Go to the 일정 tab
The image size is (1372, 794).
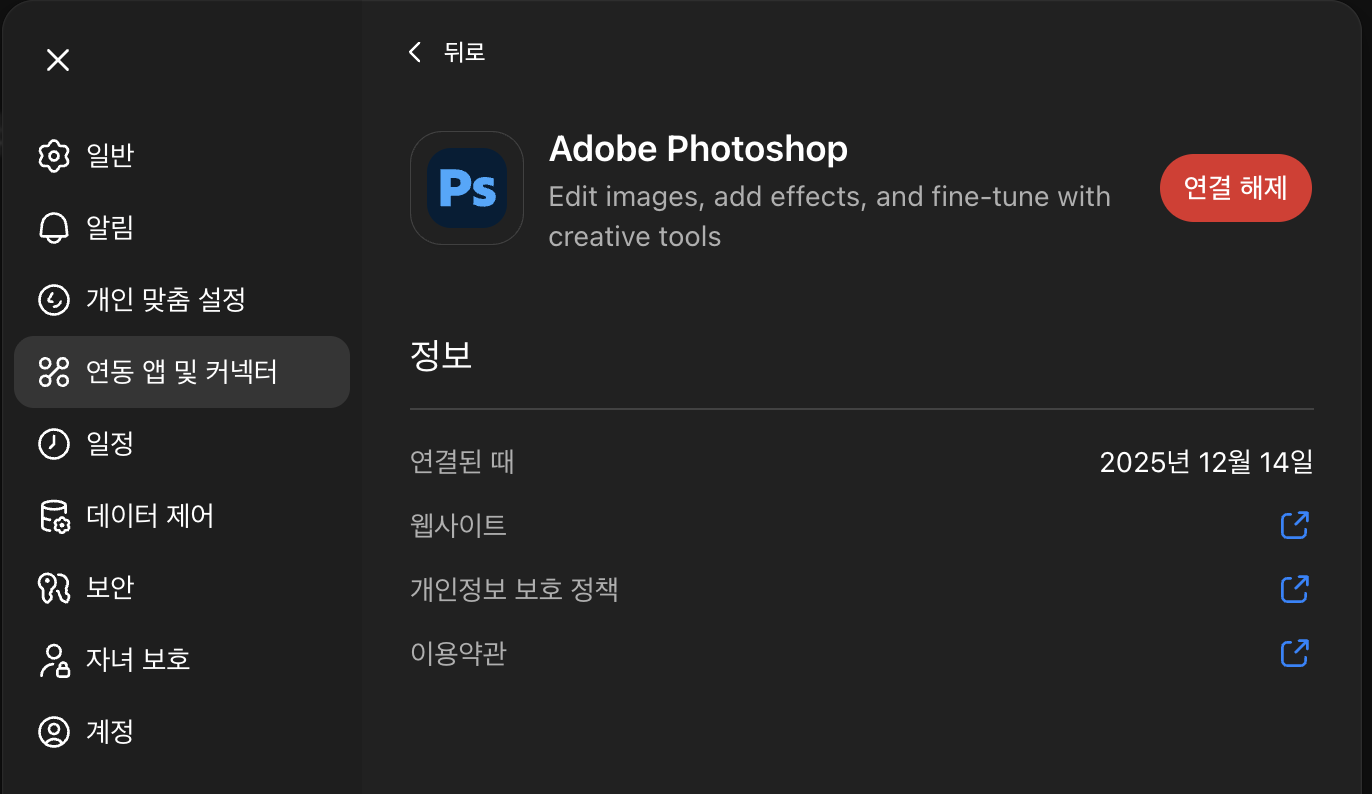tap(182, 444)
